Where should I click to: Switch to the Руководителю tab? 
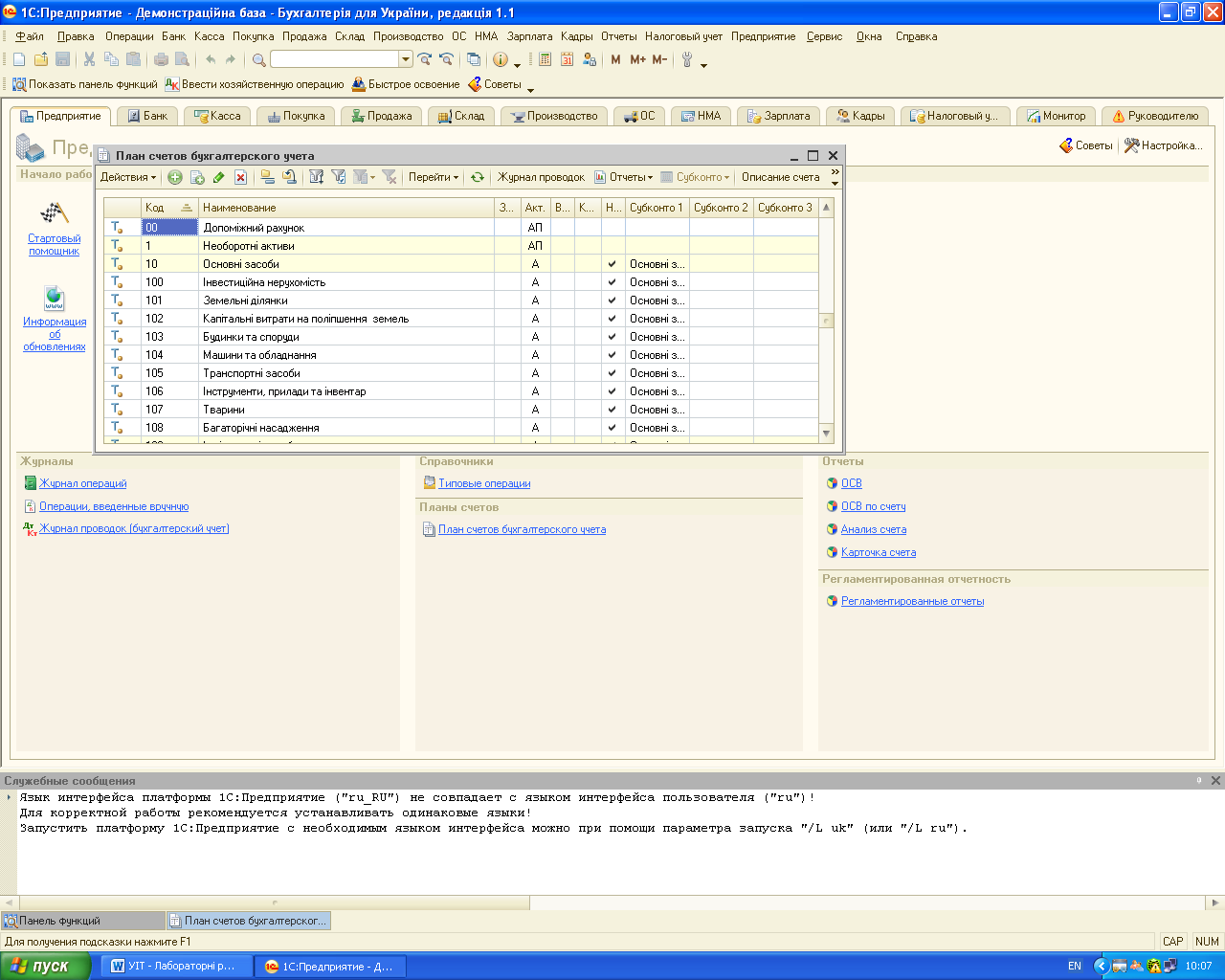pyautogui.click(x=1155, y=116)
